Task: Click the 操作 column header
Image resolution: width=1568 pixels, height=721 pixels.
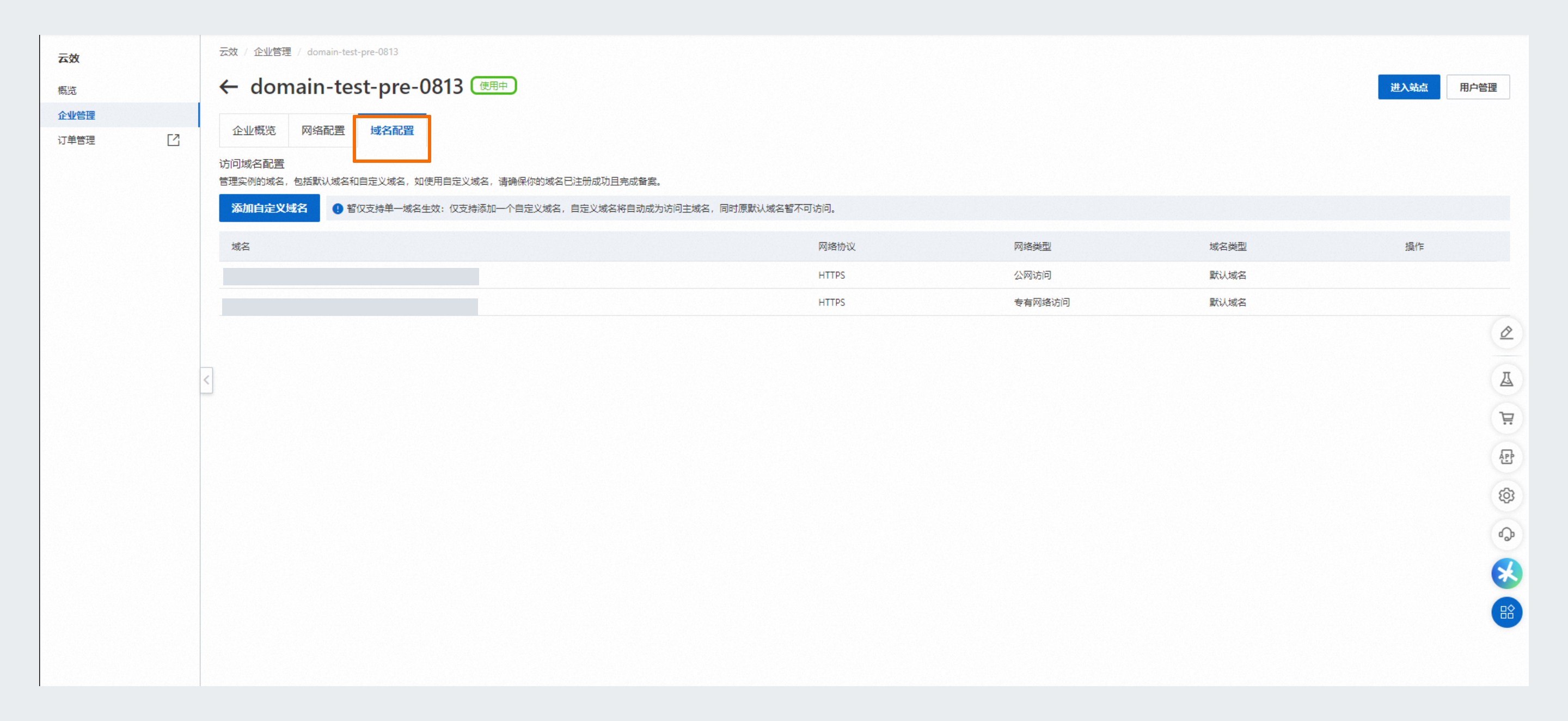Action: 1414,247
